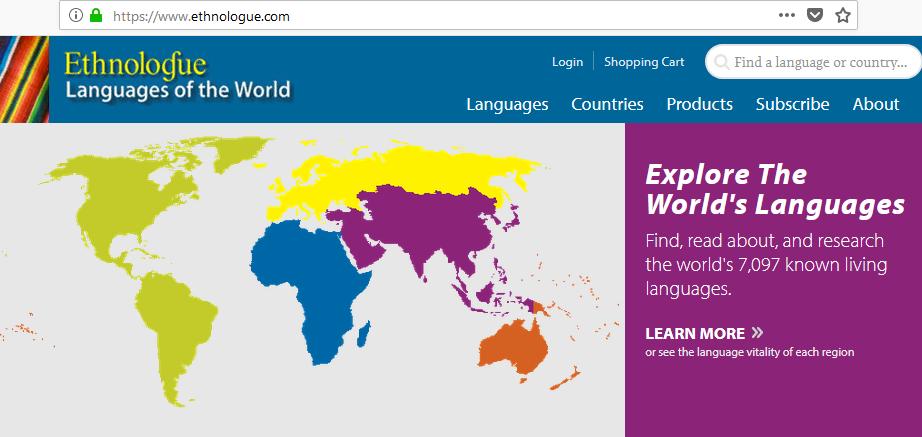Open the Products menu
Screen dimensions: 922x437
point(699,105)
